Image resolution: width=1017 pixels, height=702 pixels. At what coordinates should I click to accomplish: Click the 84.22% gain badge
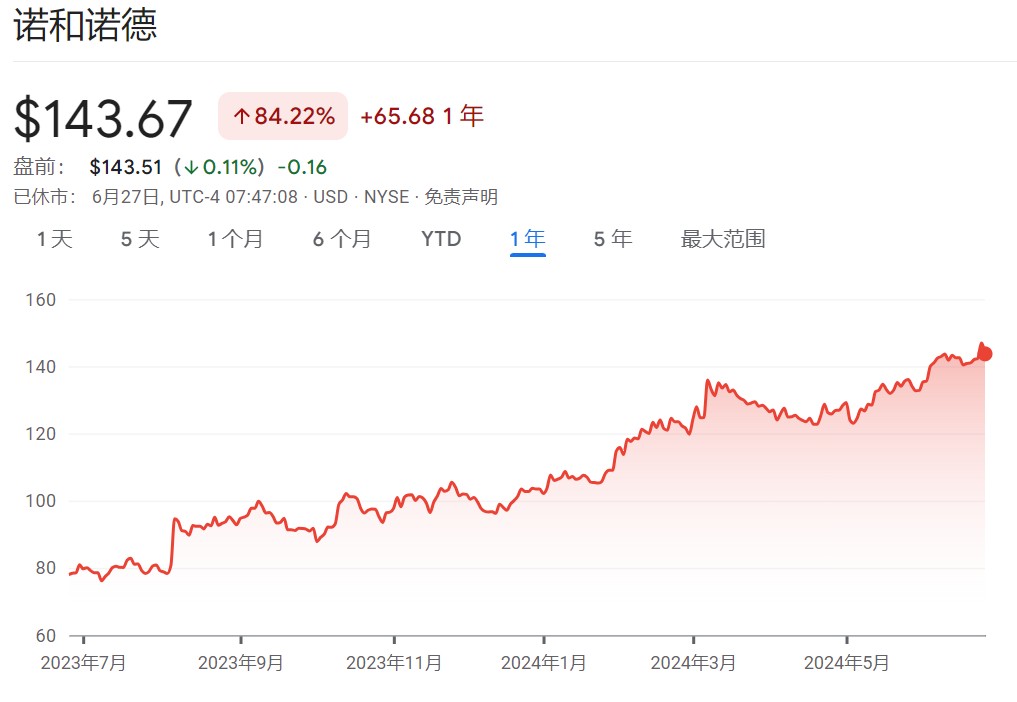tap(283, 116)
